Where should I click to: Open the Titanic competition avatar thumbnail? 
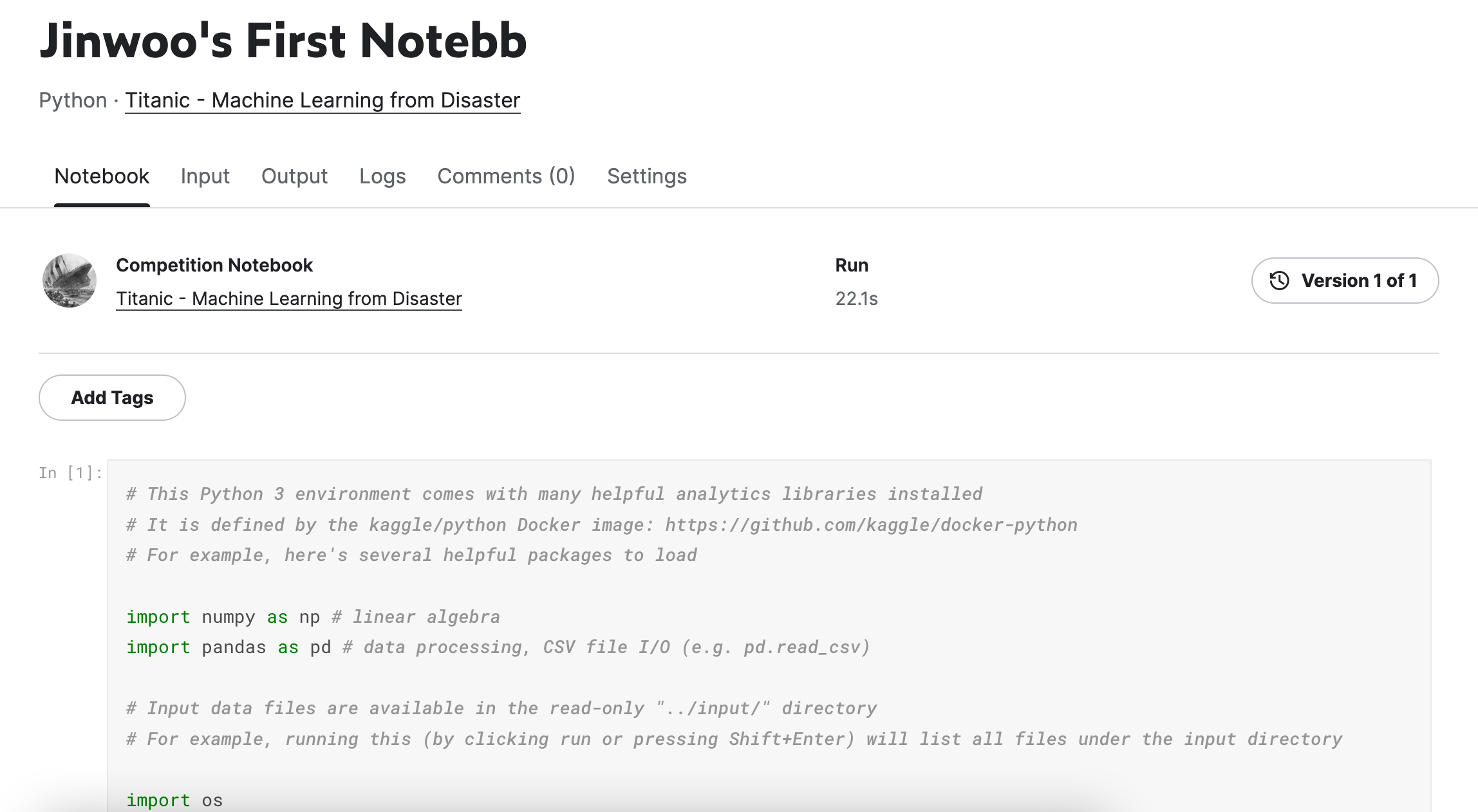(x=70, y=281)
